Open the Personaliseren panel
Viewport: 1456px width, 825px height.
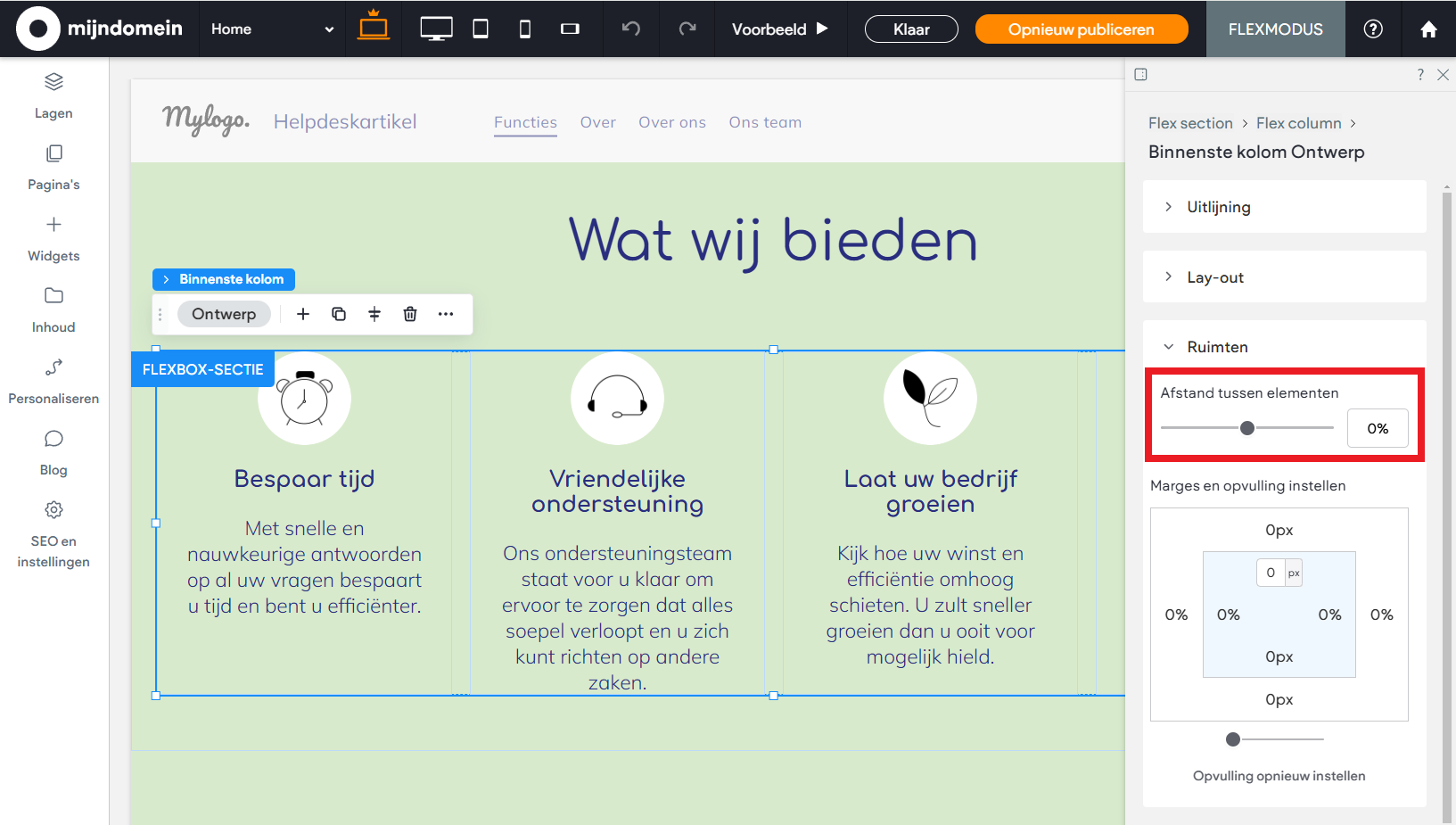click(x=53, y=381)
